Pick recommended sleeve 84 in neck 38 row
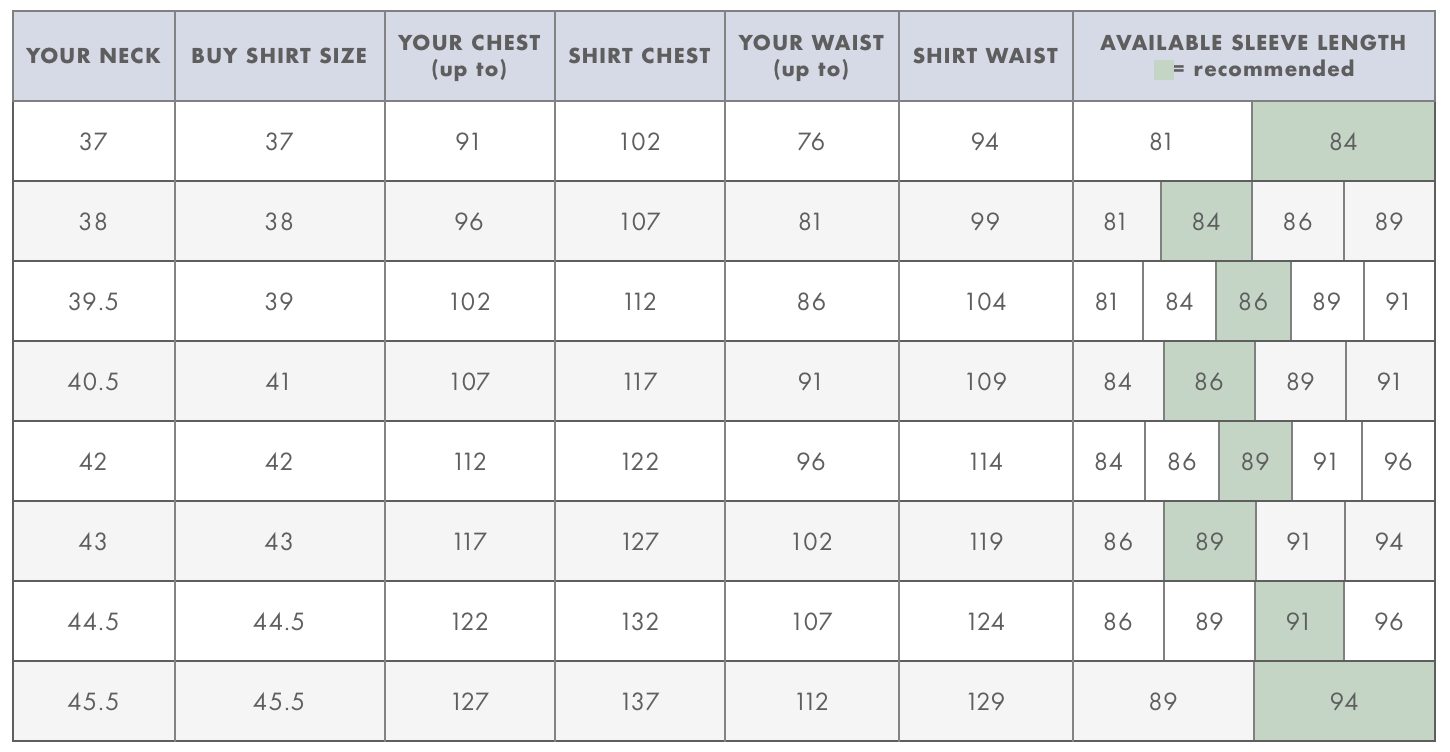 1206,221
